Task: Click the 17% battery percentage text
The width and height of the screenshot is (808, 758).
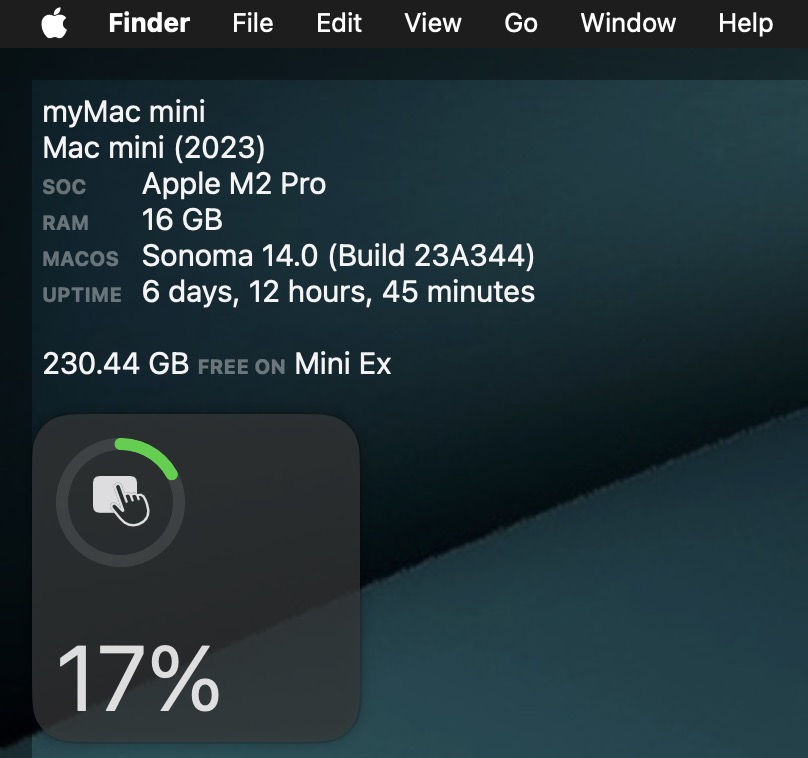Action: click(x=139, y=678)
